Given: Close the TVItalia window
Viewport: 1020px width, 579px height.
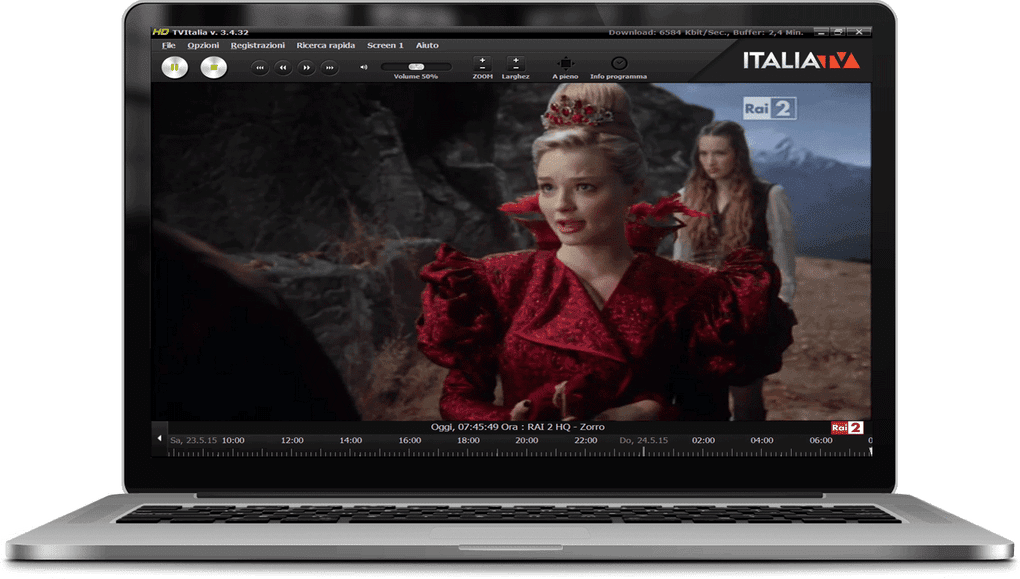Looking at the screenshot, I should point(859,32).
